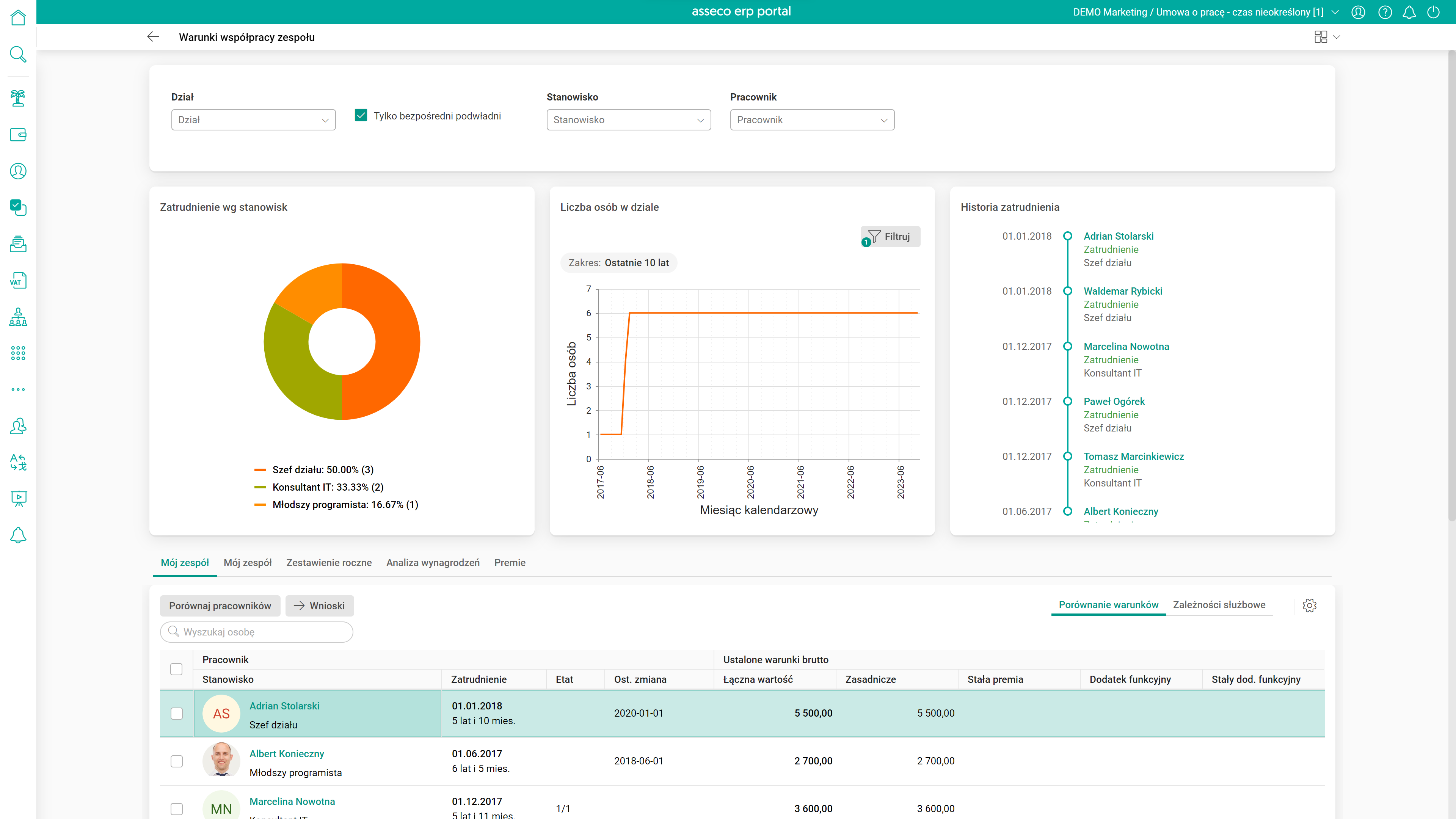Tick checkbox for Adrian Stolarski row
This screenshot has width=1456, height=819.
[176, 713]
